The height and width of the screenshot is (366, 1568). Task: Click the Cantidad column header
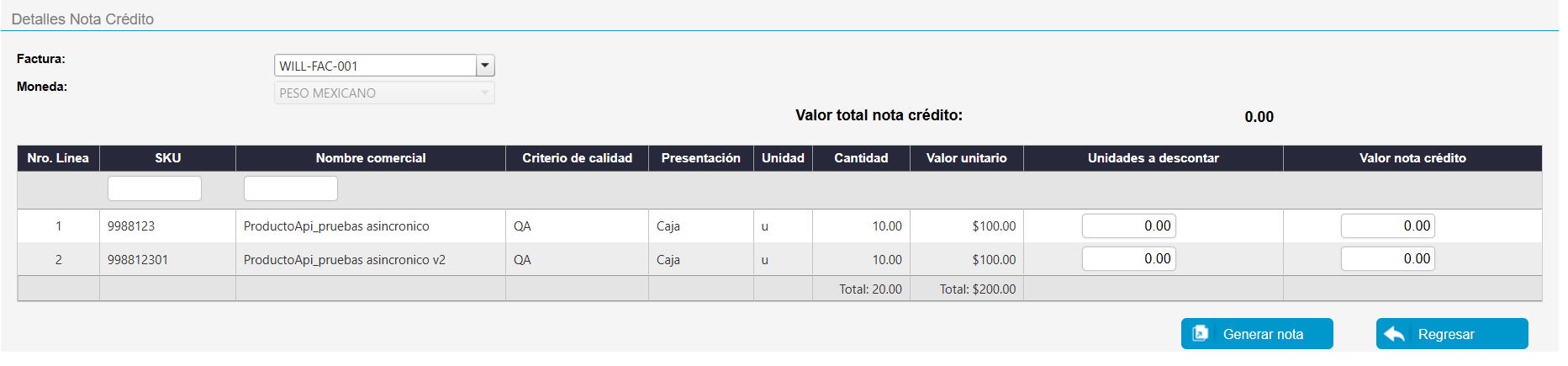pyautogui.click(x=860, y=158)
